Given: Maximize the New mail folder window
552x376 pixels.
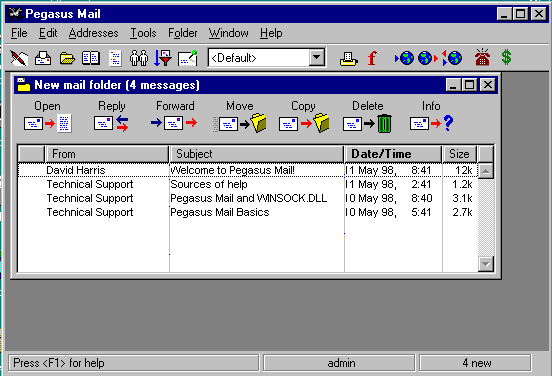Looking at the screenshot, I should (470, 85).
